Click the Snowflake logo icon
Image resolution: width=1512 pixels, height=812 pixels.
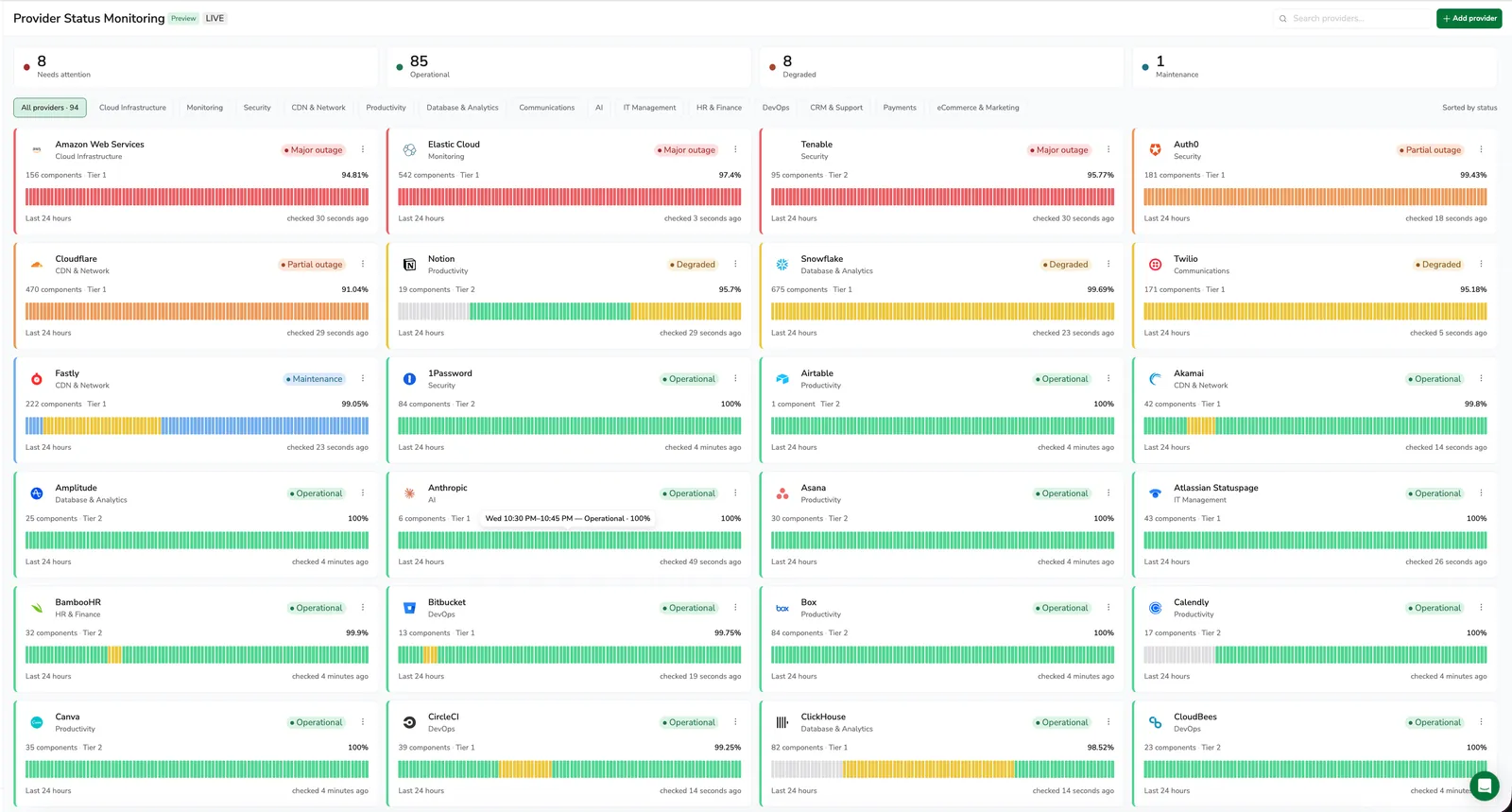coord(782,265)
